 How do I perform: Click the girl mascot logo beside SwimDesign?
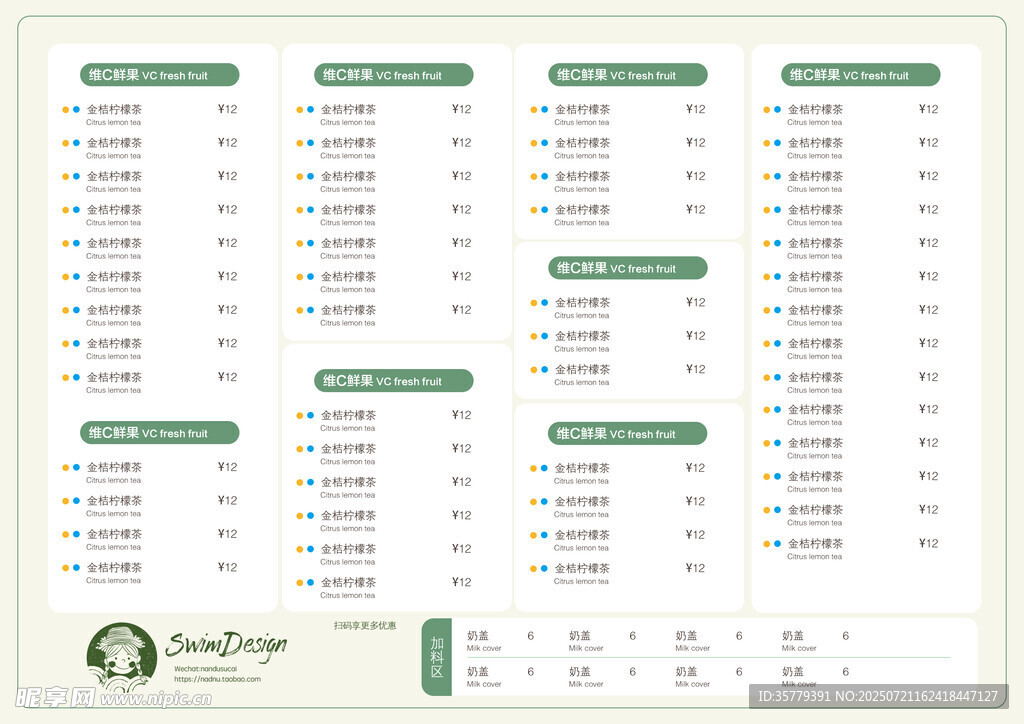(121, 658)
